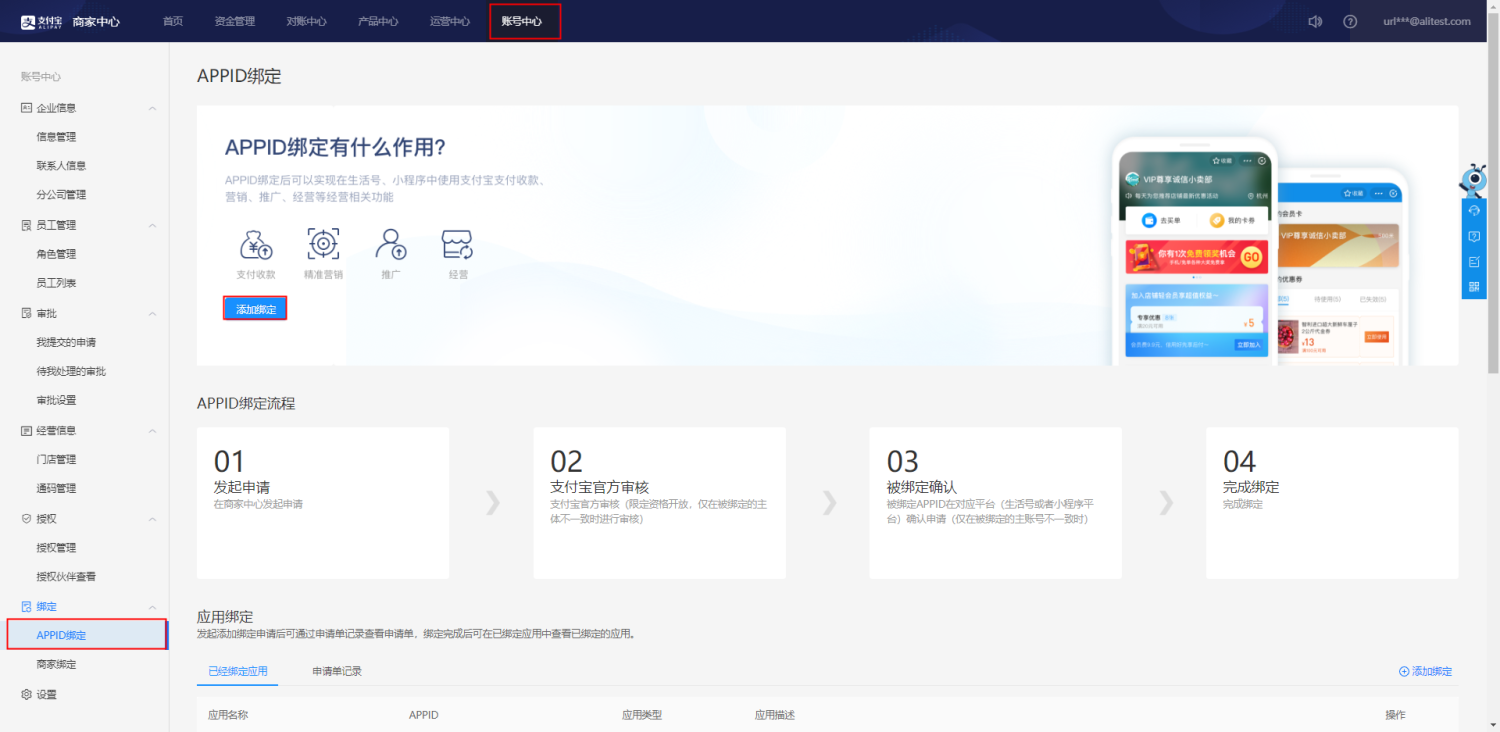Open the help question mark icon

coord(1350,21)
